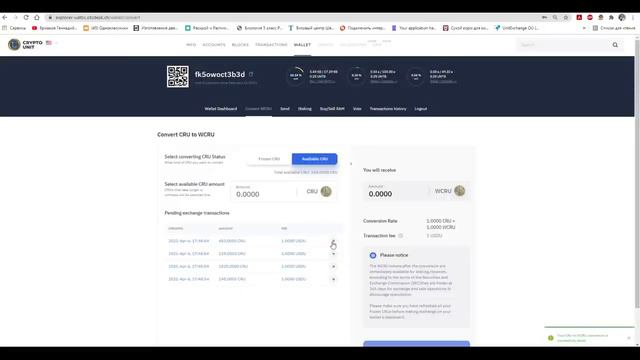The width and height of the screenshot is (640, 360).
Task: Click the wallet QR code image
Action: 178,76
